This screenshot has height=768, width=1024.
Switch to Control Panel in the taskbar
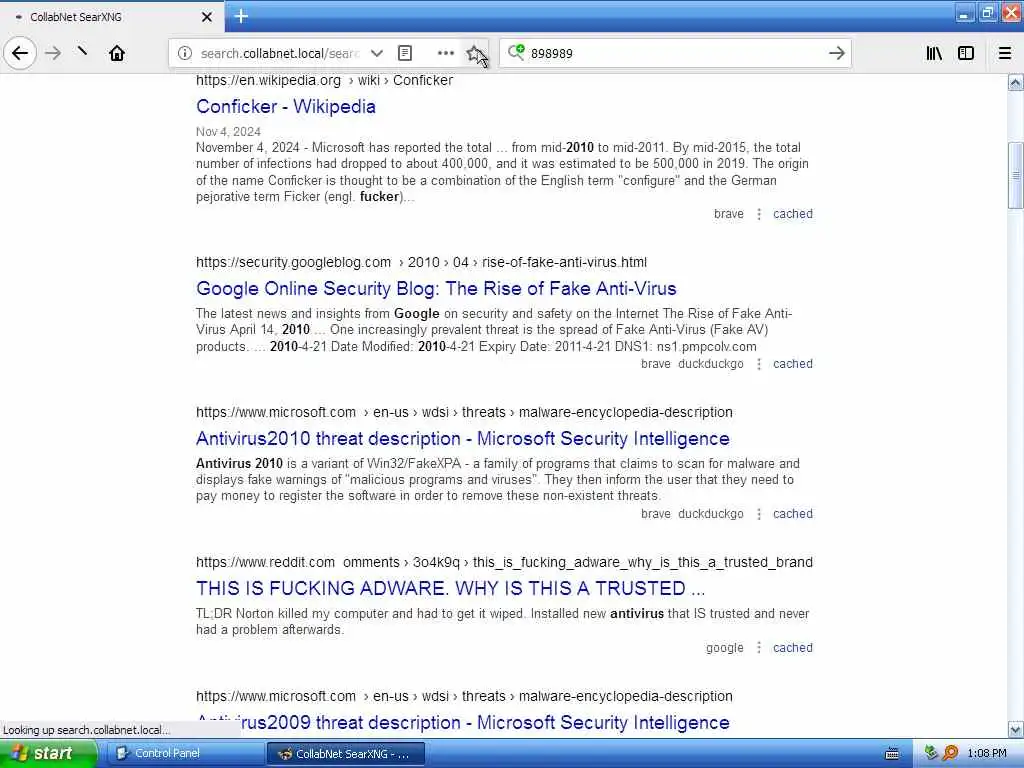[x=184, y=754]
